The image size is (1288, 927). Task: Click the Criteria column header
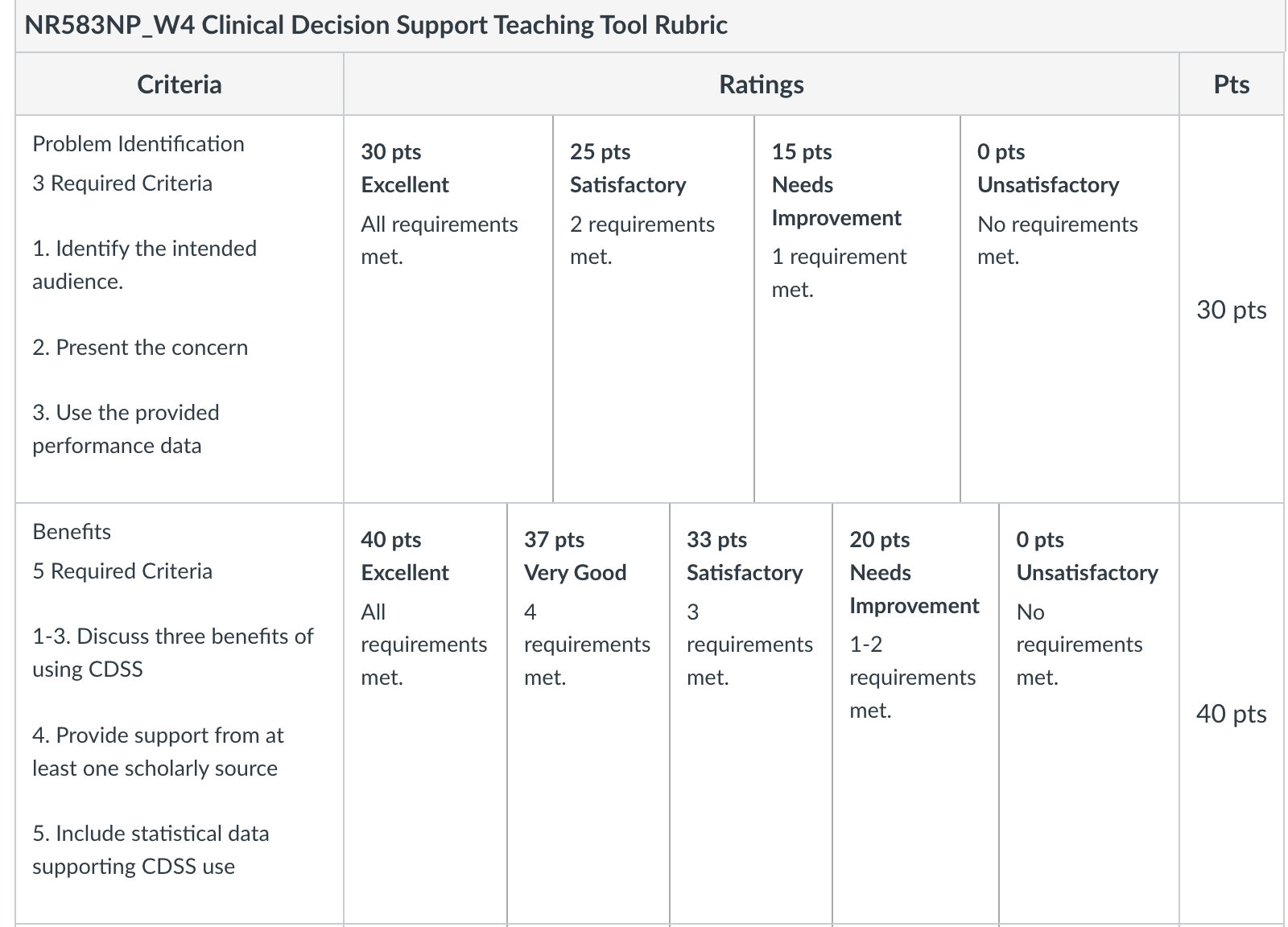tap(180, 84)
